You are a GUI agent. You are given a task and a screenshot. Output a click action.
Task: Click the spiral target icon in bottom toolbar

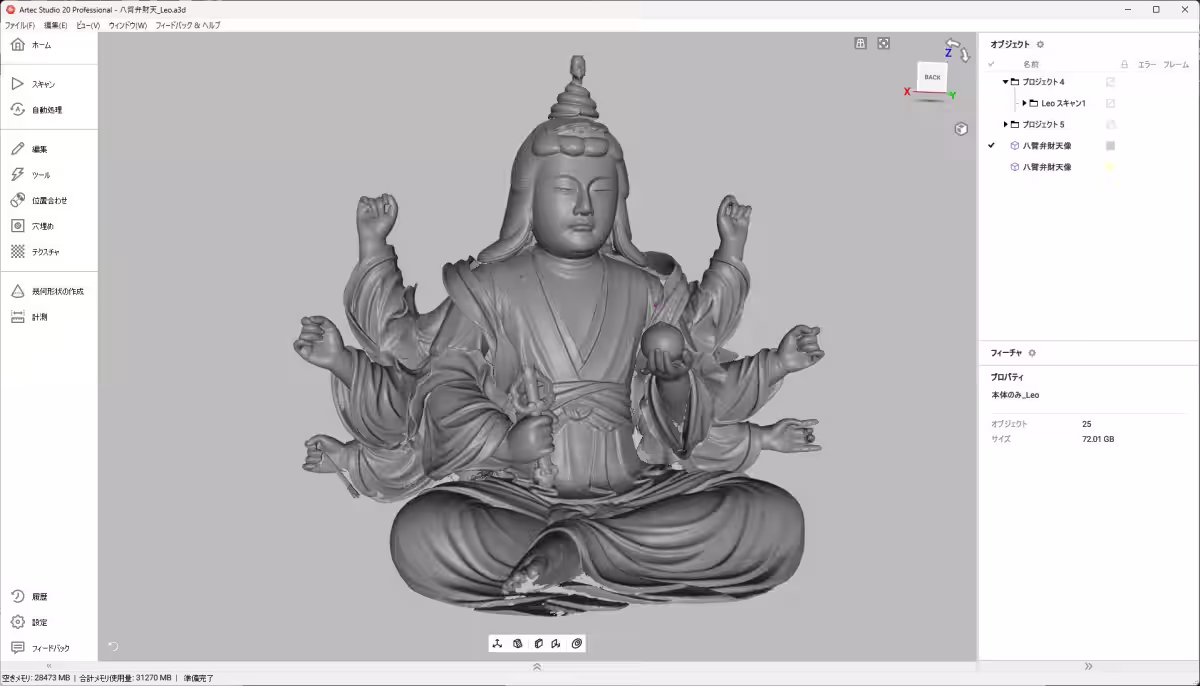point(577,643)
